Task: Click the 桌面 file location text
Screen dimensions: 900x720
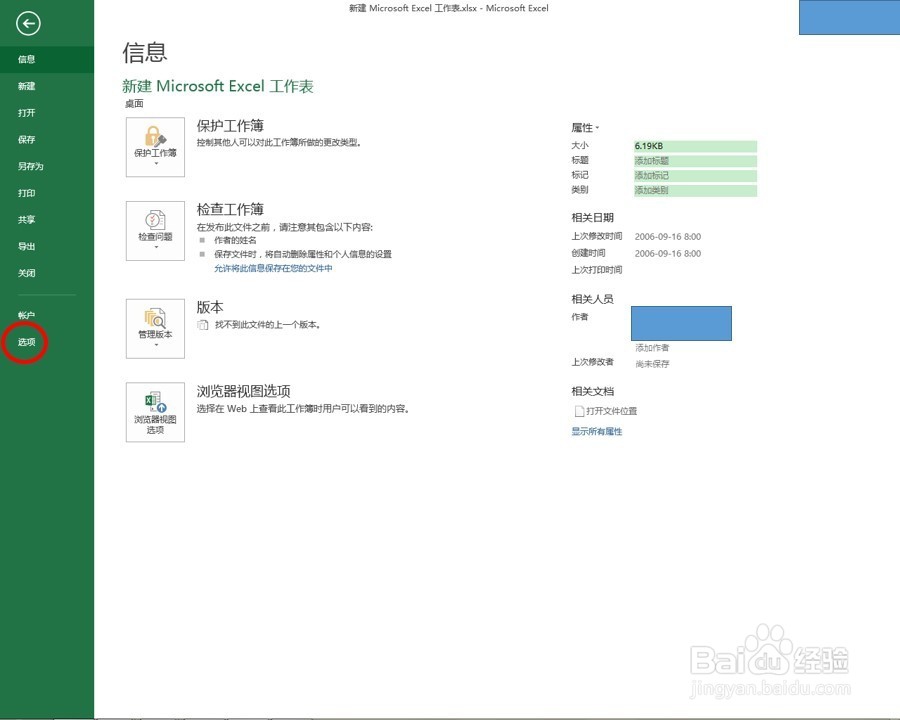Action: 134,104
